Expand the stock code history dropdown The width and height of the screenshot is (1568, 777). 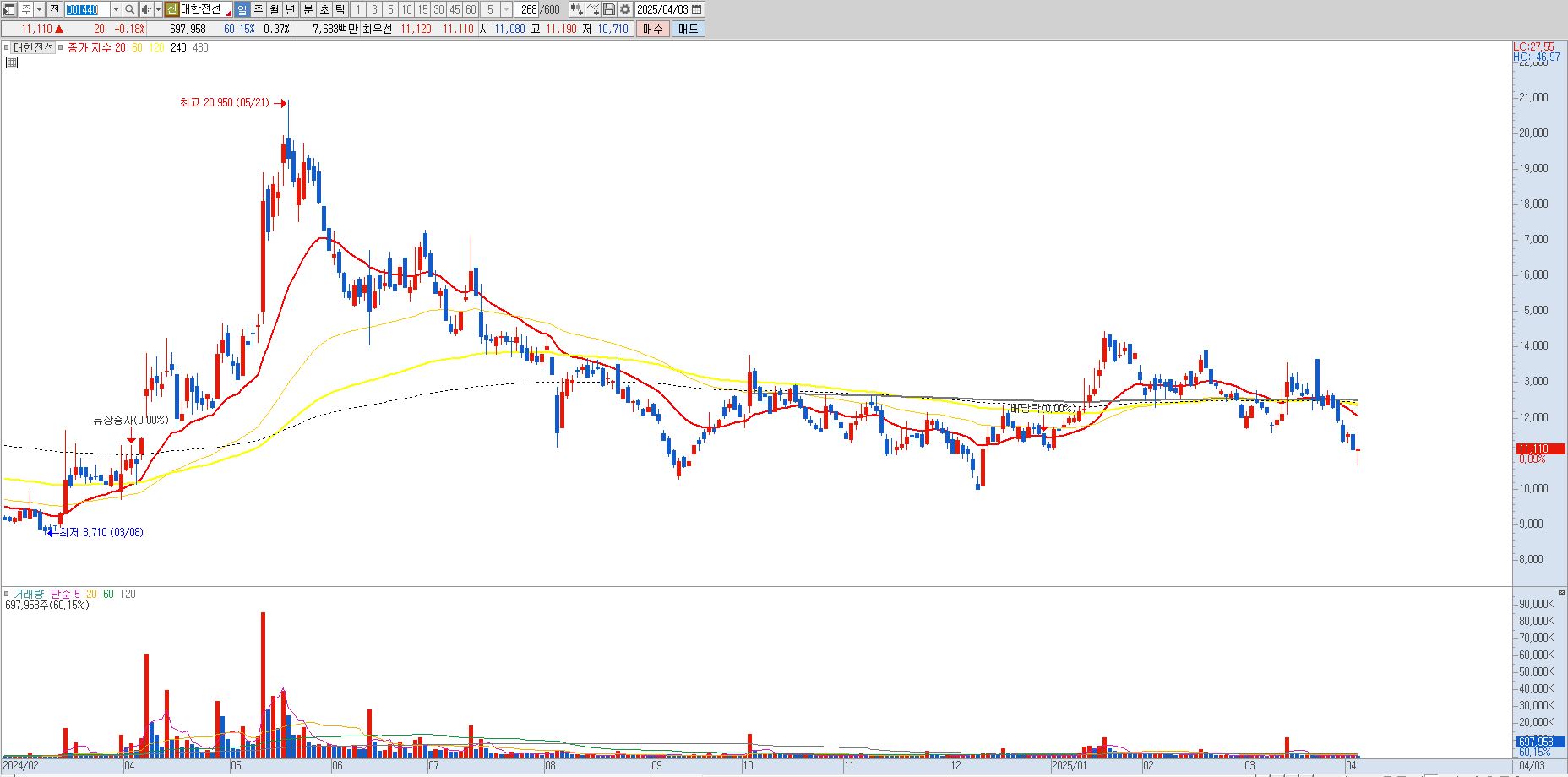pos(116,9)
